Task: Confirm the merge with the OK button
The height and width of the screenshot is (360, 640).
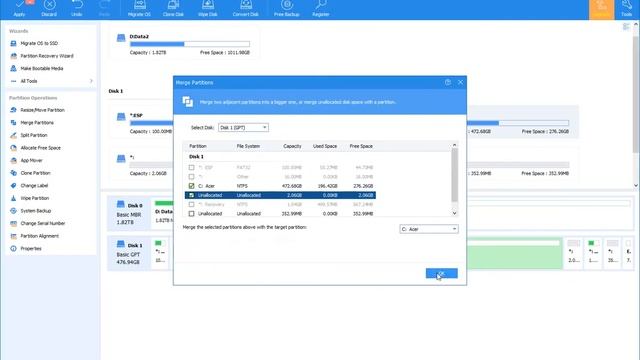Action: click(442, 273)
